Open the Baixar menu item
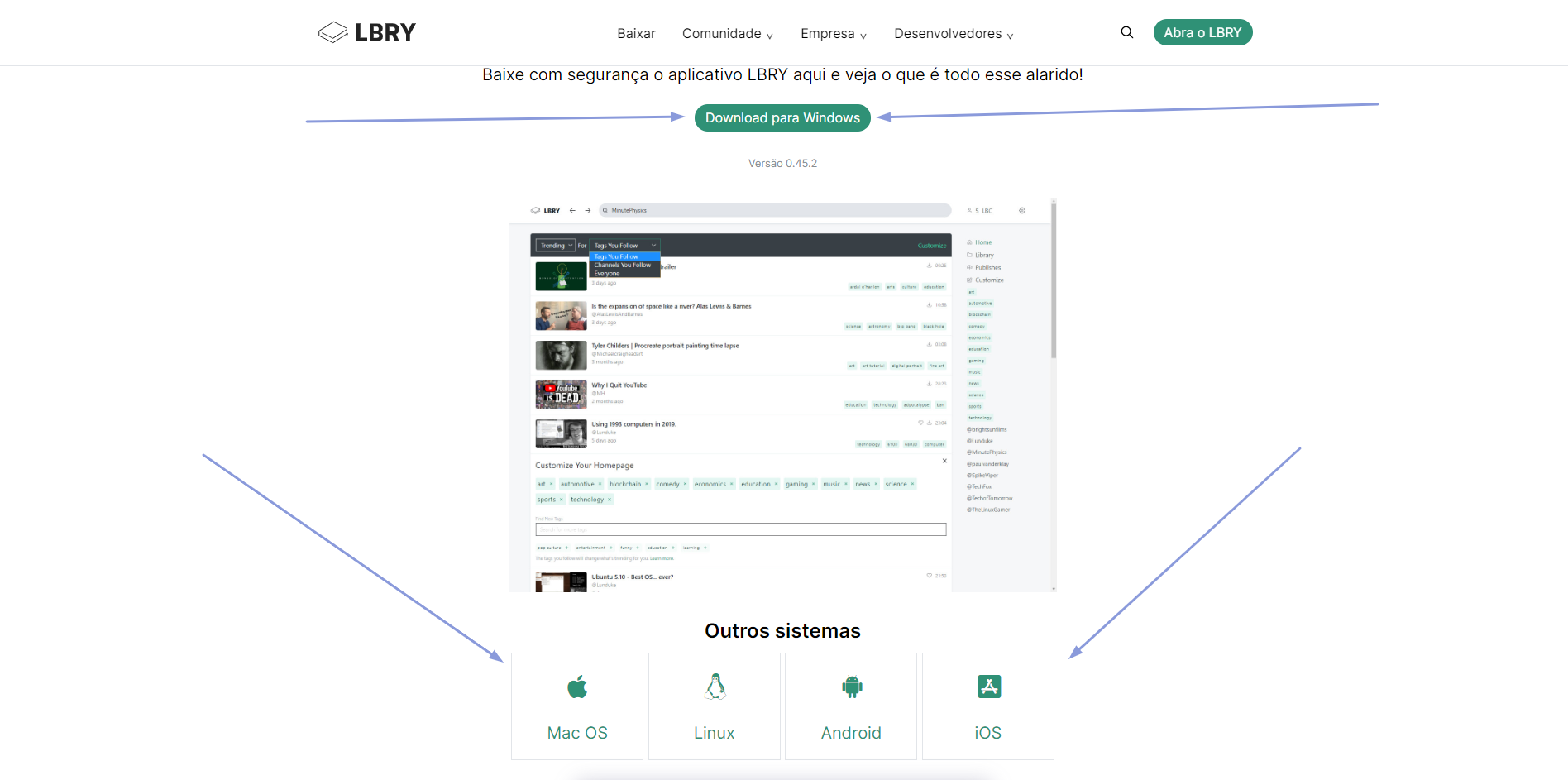This screenshot has height=780, width=1568. [x=636, y=33]
